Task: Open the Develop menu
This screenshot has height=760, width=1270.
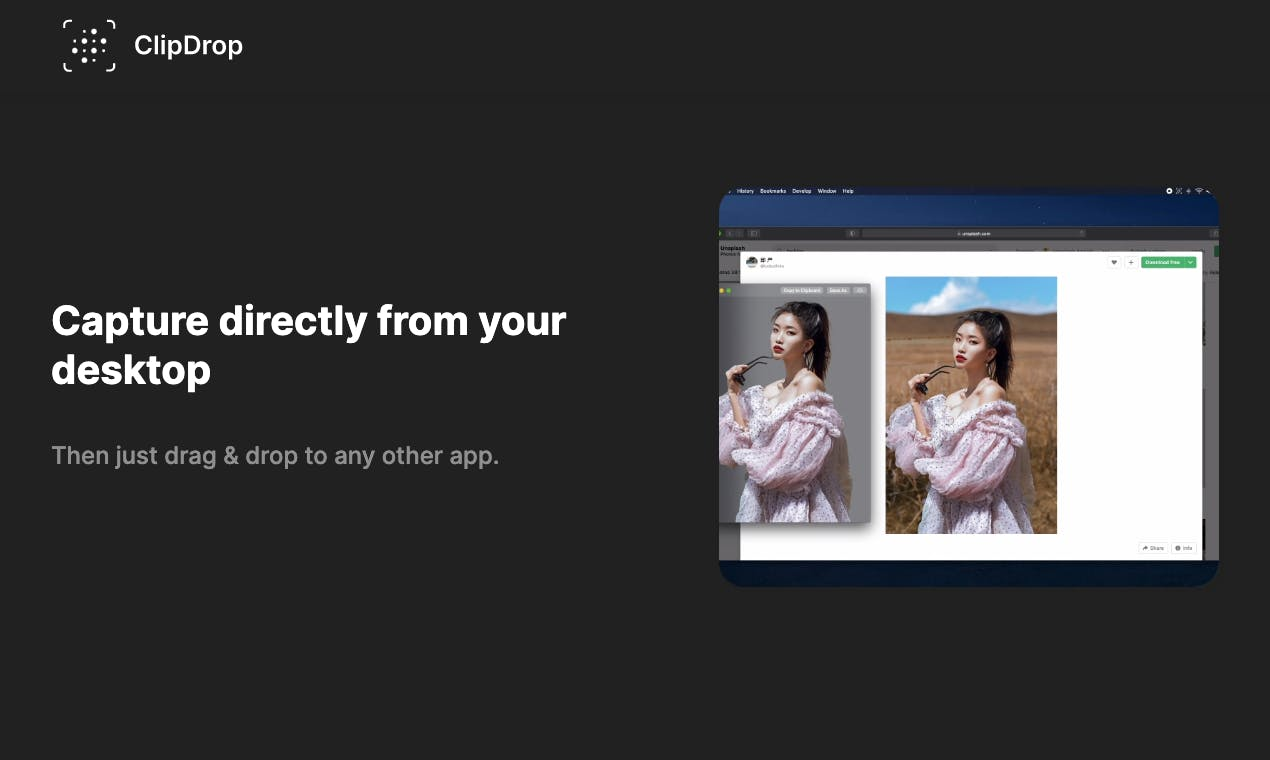Action: 802,191
